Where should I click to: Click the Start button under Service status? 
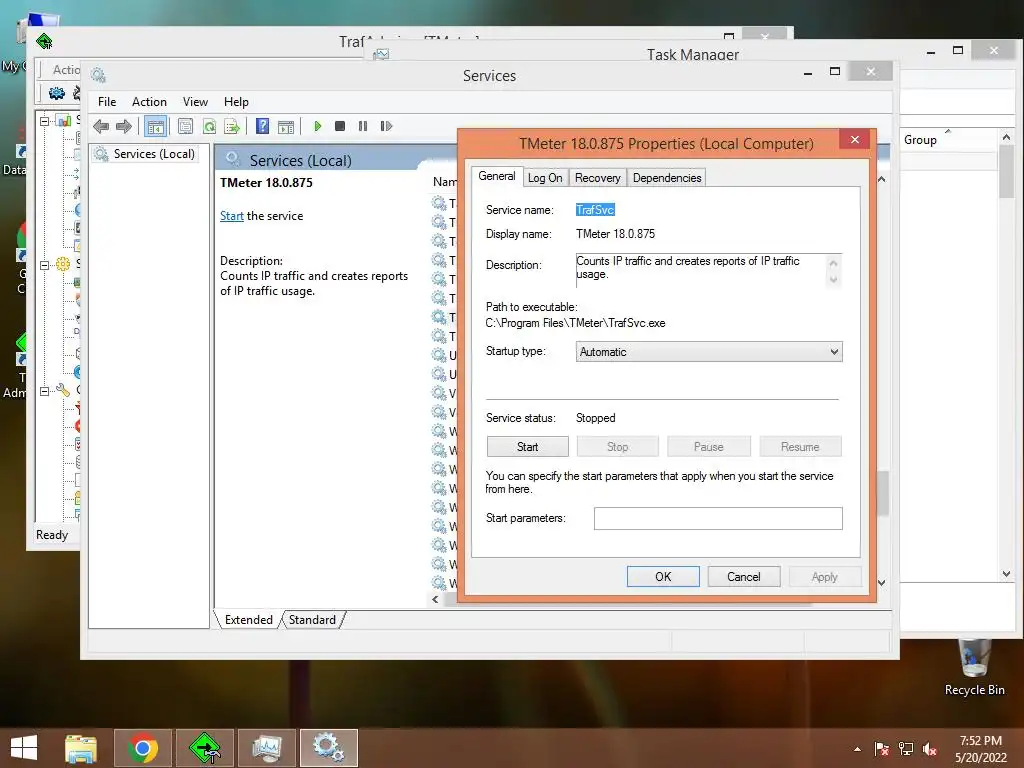528,447
